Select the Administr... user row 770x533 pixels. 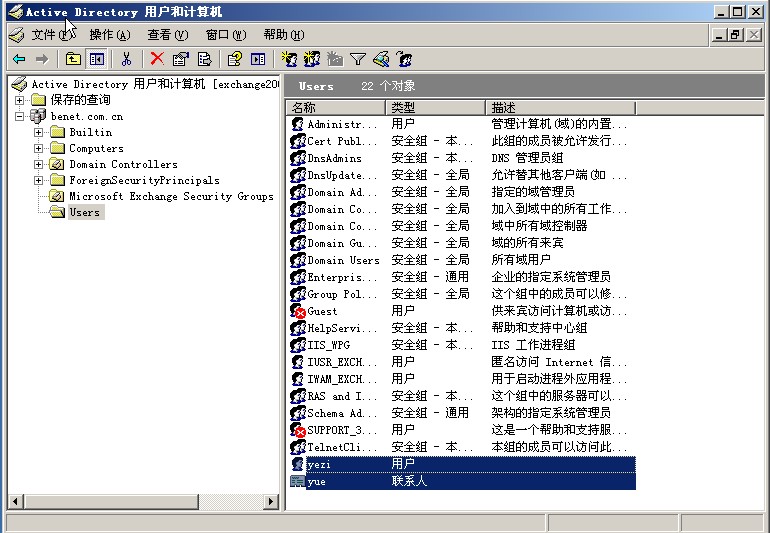[461, 124]
